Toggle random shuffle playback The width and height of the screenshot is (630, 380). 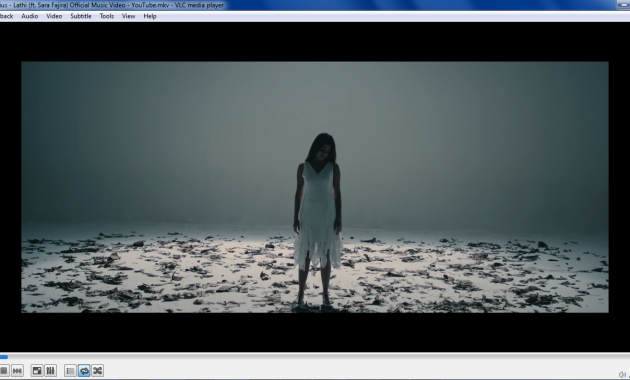[97, 370]
